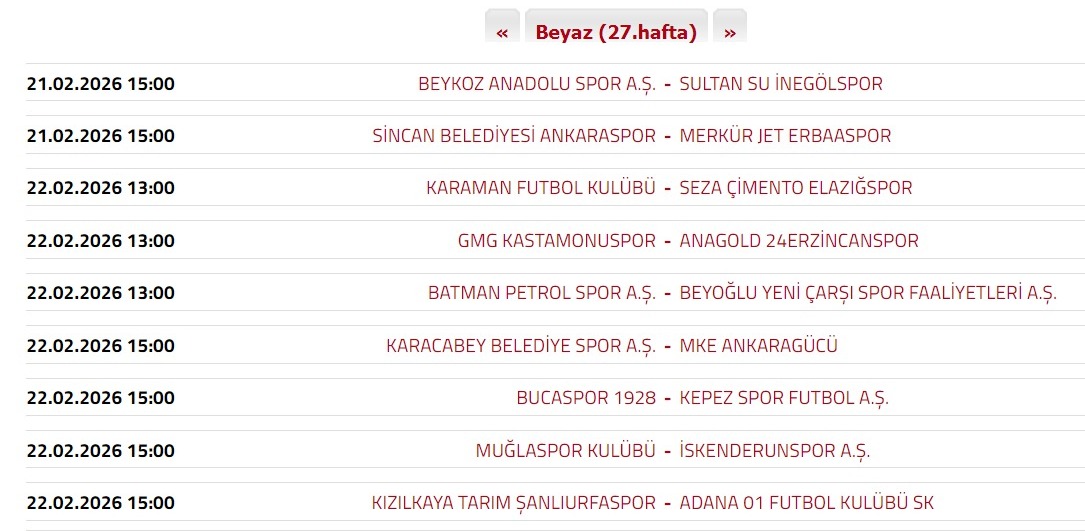Screen dimensions: 1085x531
Task: Open İSKENDERUNSPOR A.Ş. team page
Action: click(775, 451)
